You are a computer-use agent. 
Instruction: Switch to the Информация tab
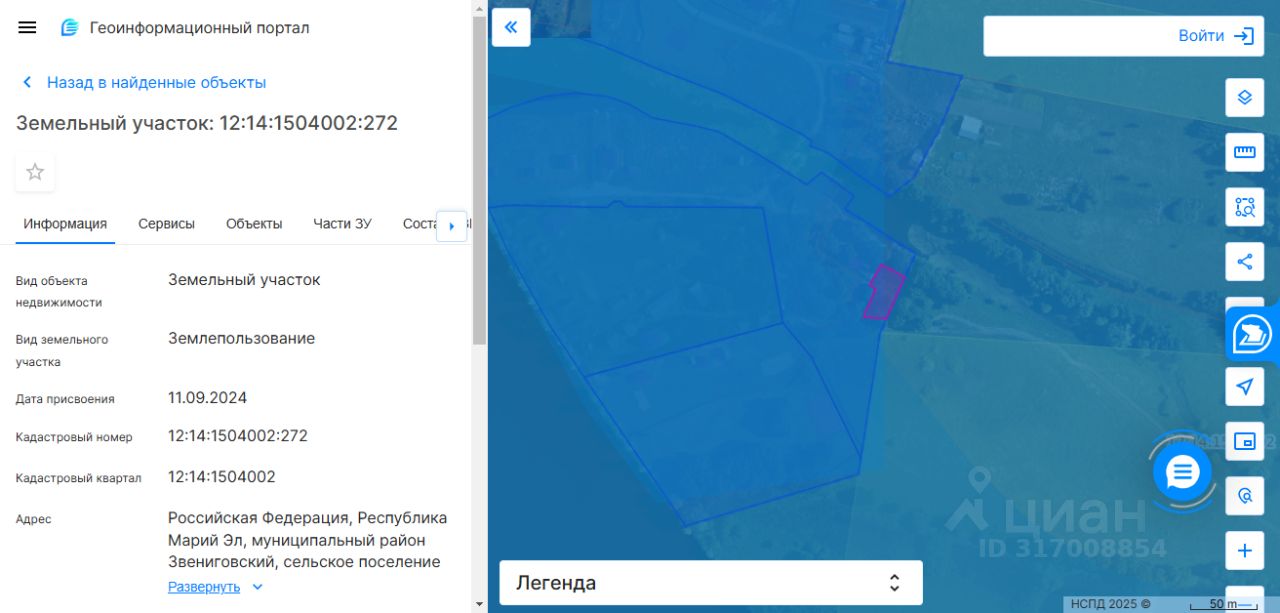tap(65, 224)
